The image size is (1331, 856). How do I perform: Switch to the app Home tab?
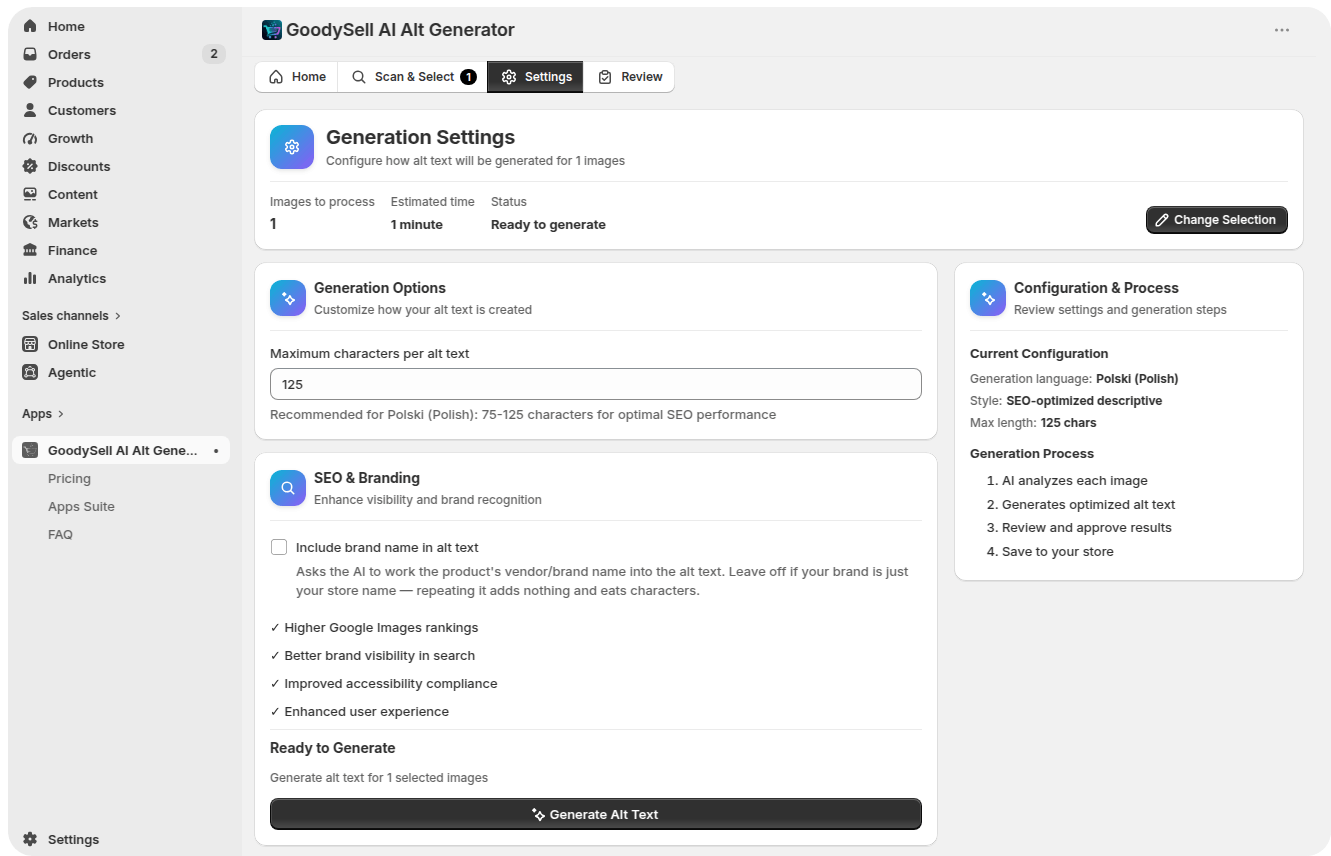click(297, 77)
